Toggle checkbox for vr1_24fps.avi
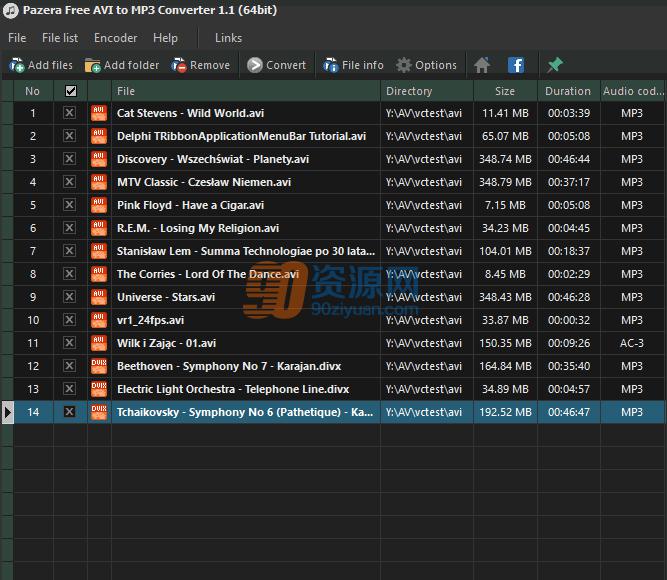667x580 pixels. coord(69,320)
